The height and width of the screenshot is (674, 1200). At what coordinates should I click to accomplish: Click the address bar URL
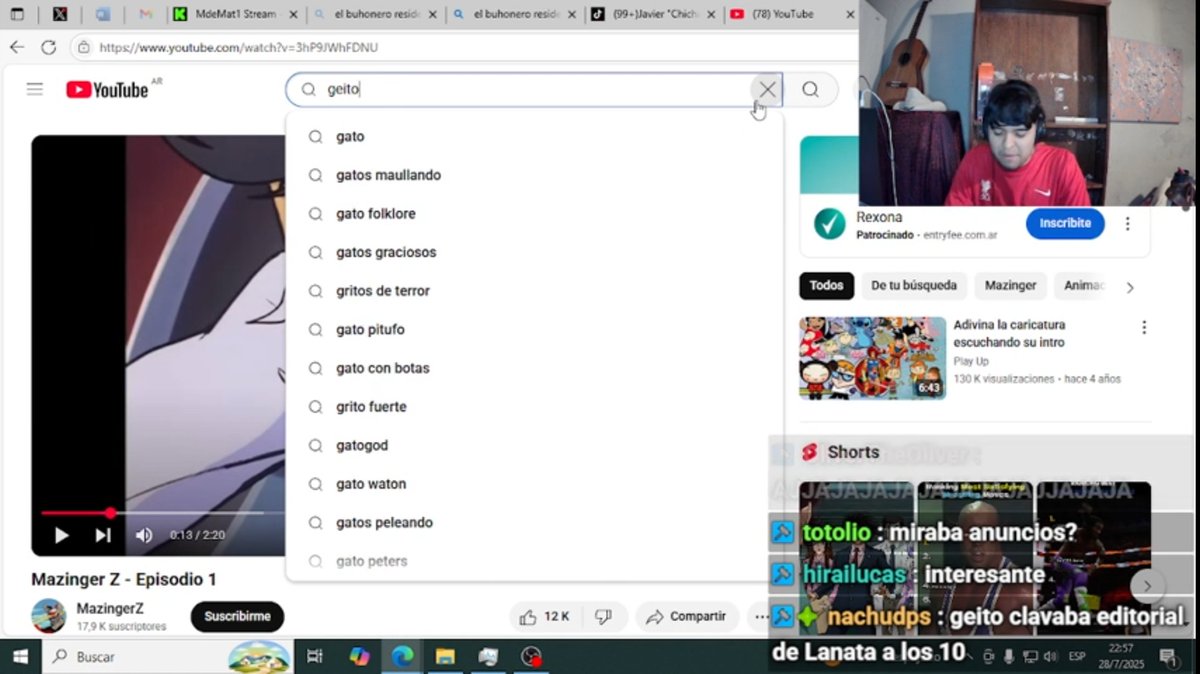pos(239,47)
